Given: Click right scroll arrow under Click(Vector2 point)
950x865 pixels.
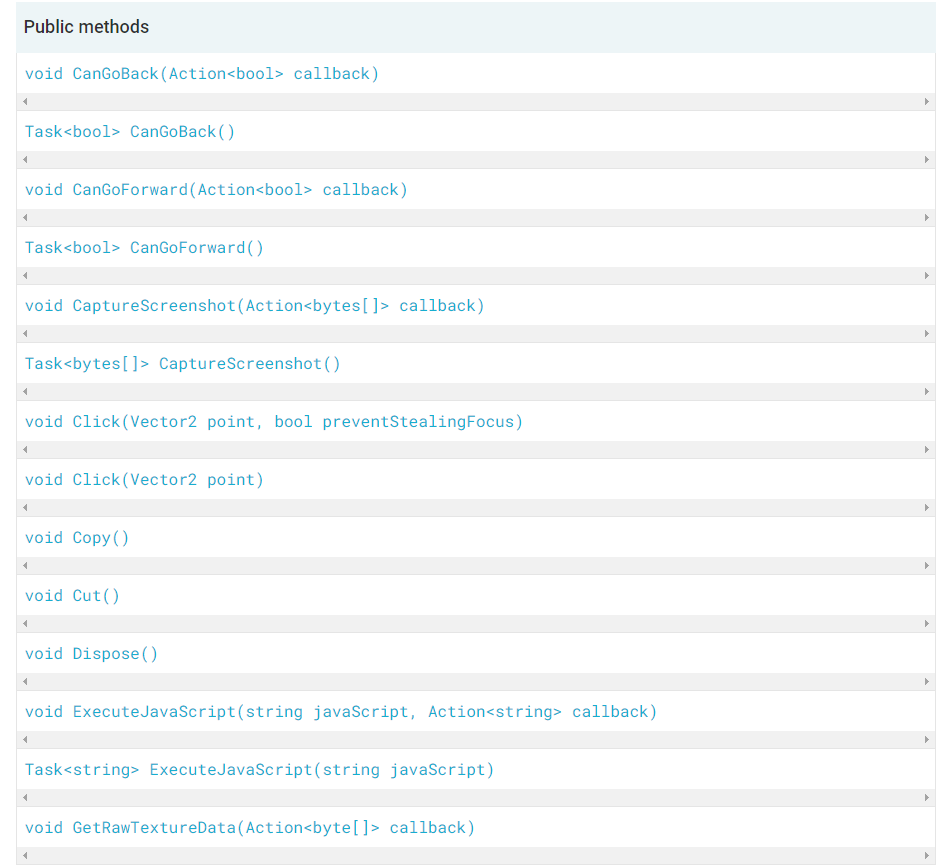Looking at the screenshot, I should tap(926, 508).
